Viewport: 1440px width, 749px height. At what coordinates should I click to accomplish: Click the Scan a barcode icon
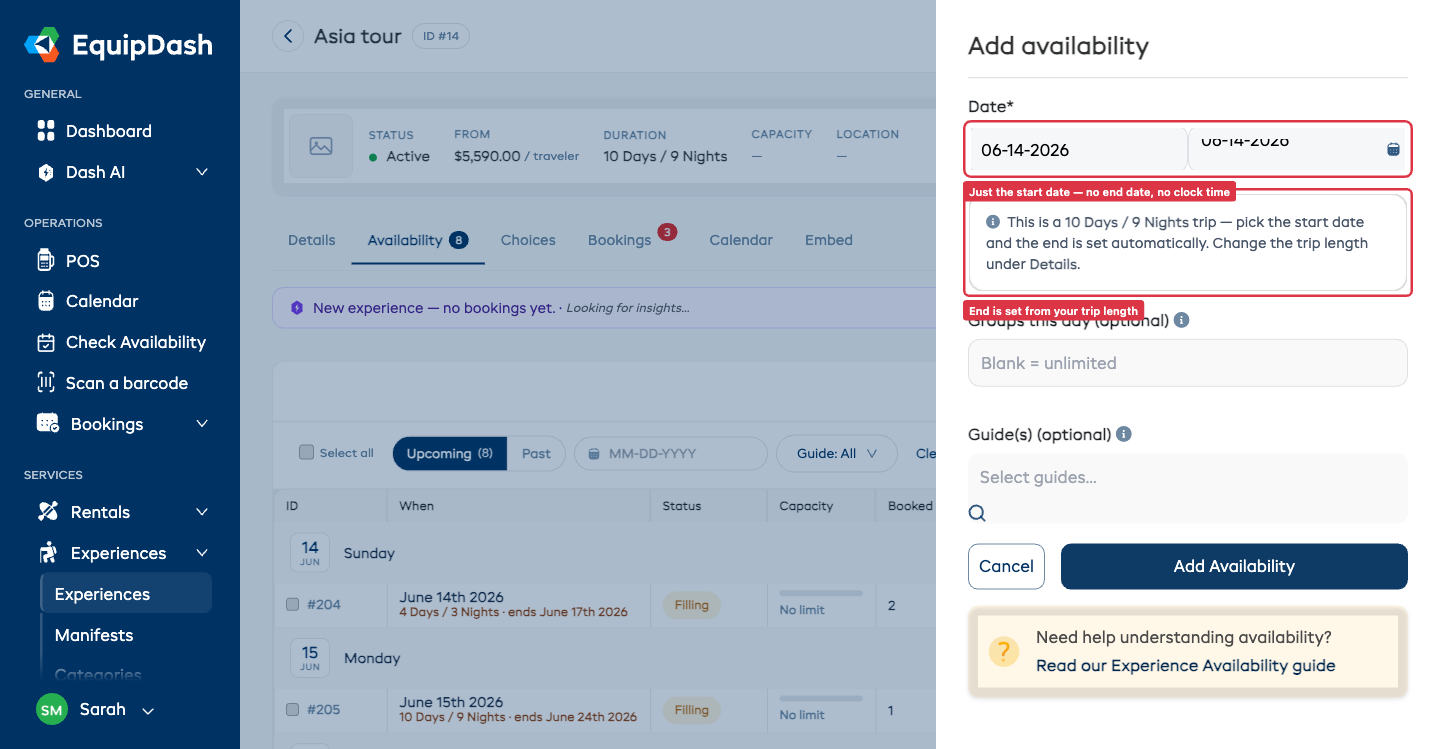45,383
